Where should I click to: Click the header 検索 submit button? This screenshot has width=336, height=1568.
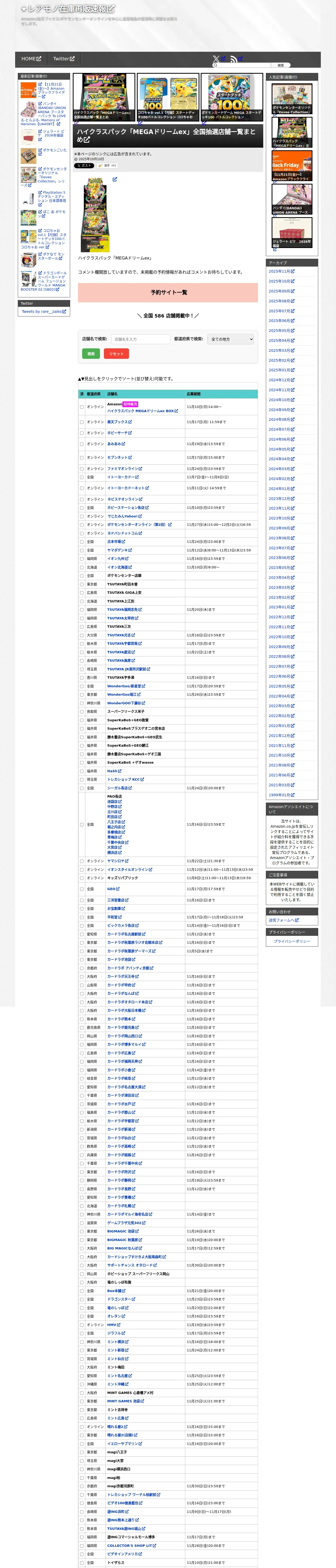[x=281, y=65]
